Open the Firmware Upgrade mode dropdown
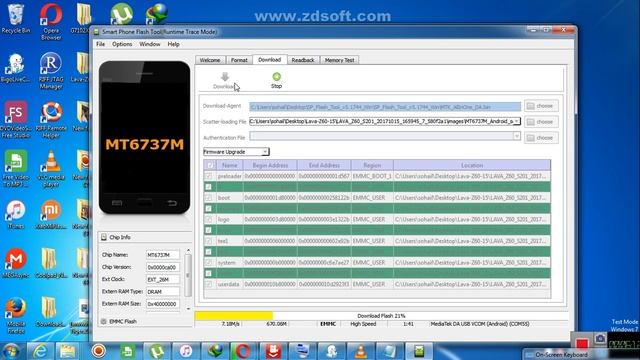640x360 pixels. [236, 152]
